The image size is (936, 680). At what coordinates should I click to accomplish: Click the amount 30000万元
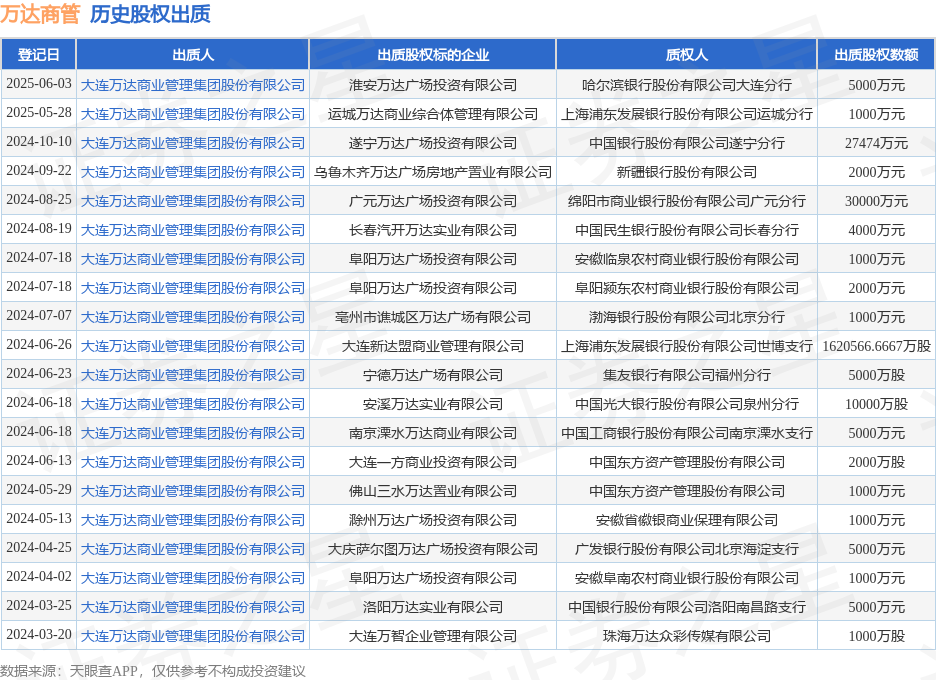pos(876,201)
